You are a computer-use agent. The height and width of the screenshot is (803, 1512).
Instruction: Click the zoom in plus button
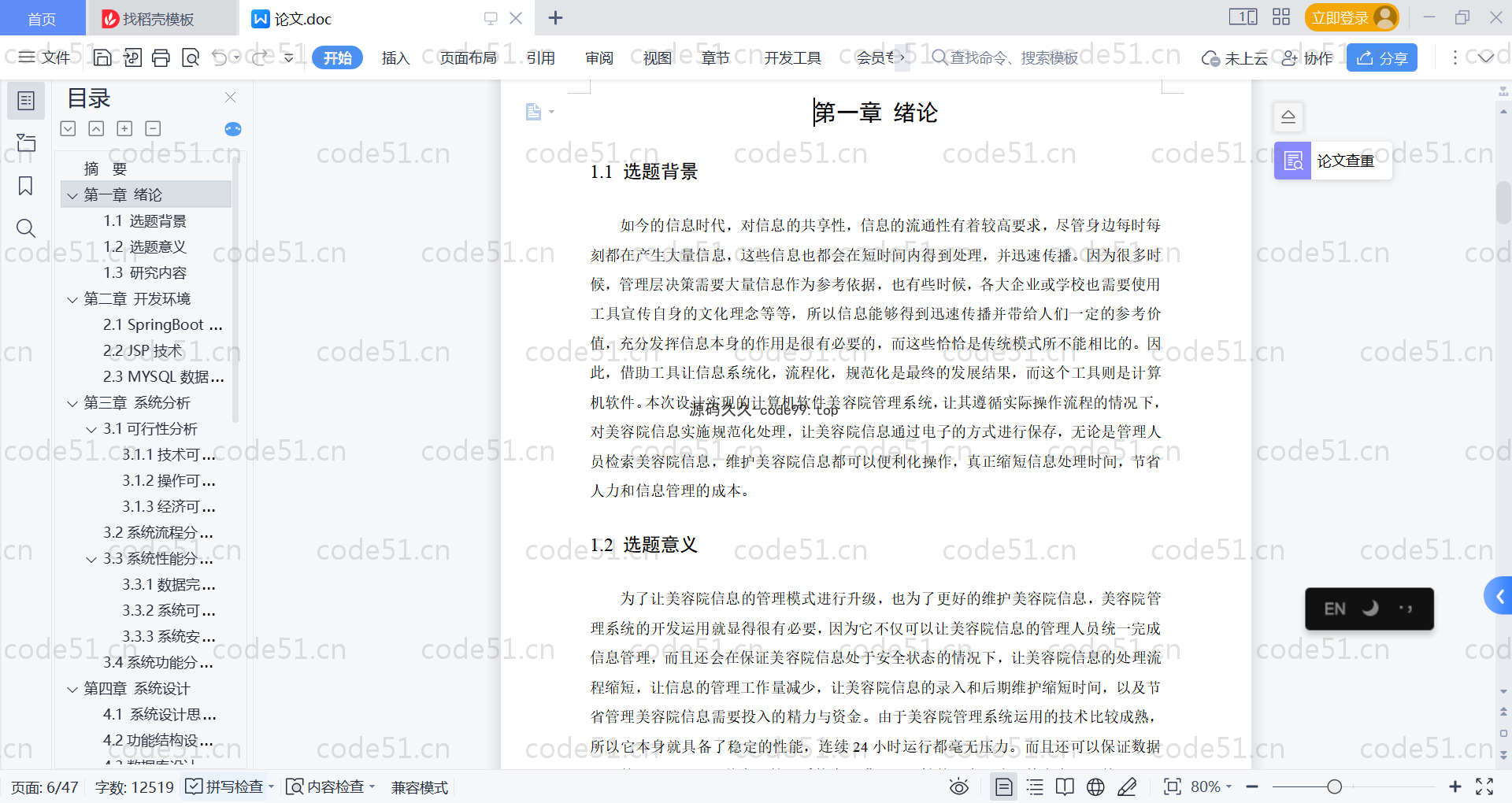1455,786
